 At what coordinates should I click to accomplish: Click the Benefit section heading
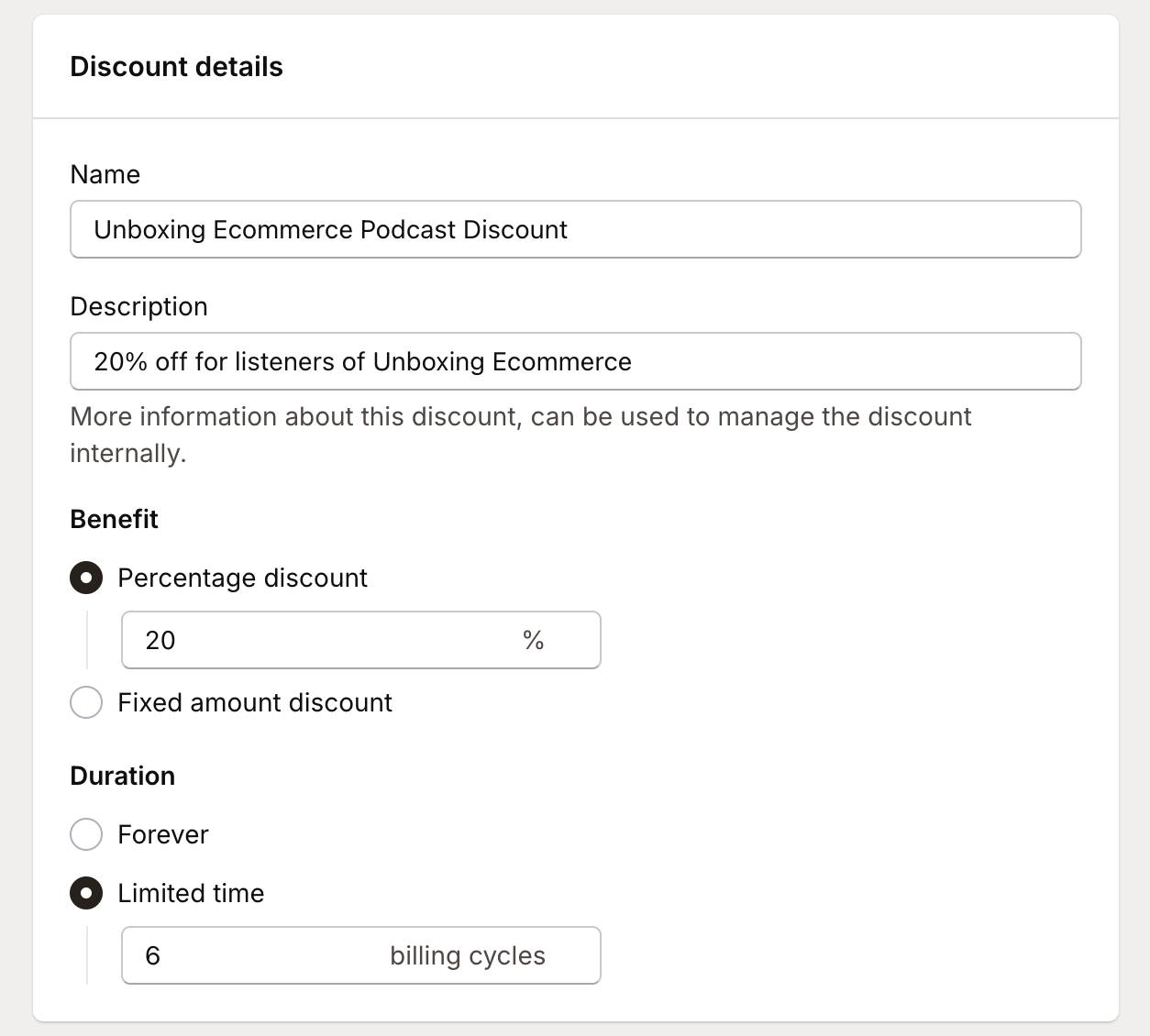click(114, 519)
